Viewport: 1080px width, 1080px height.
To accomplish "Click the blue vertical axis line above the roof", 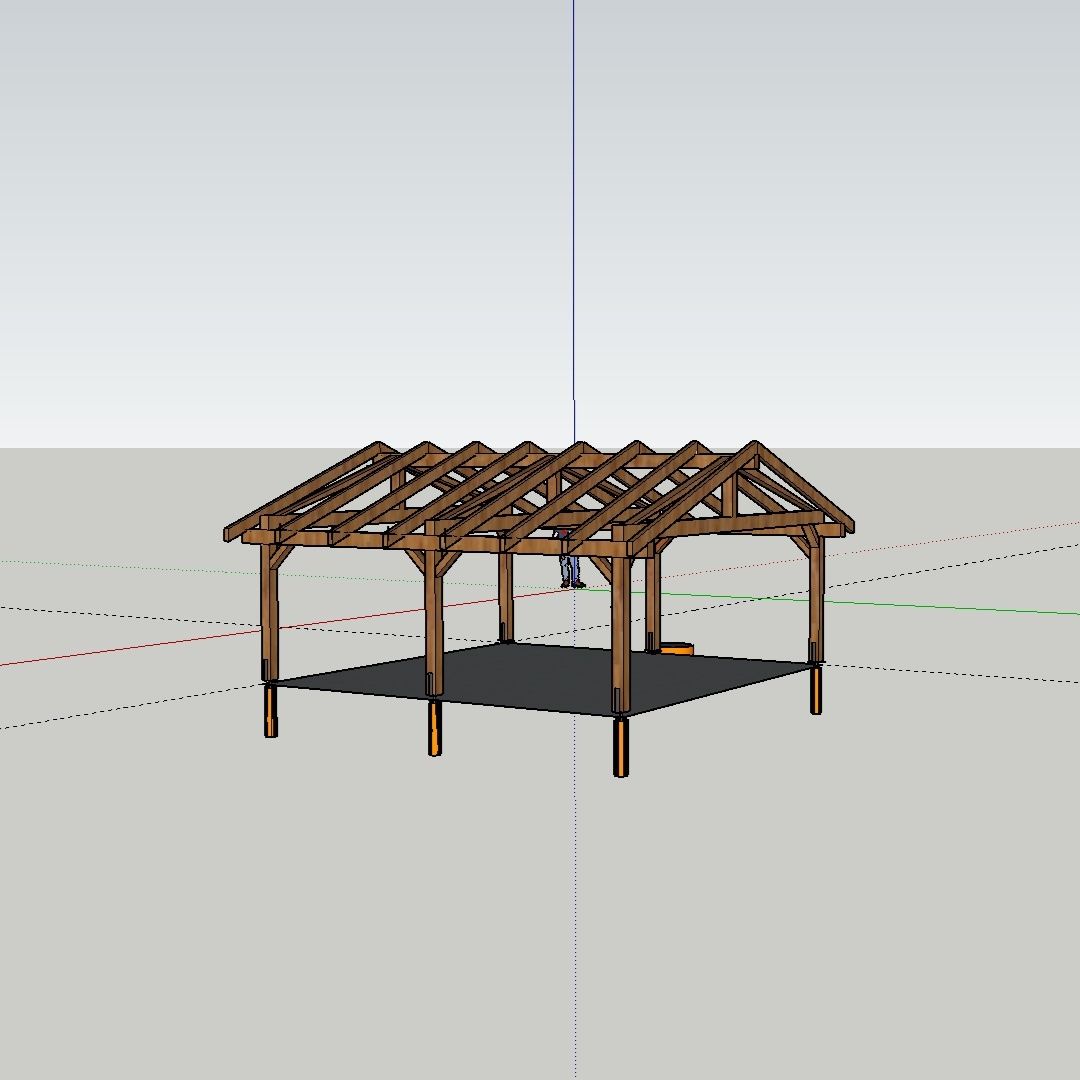I will [x=573, y=220].
